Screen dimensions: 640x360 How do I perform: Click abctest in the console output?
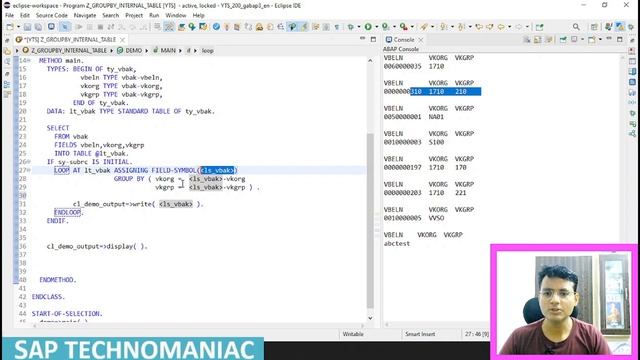(x=396, y=243)
